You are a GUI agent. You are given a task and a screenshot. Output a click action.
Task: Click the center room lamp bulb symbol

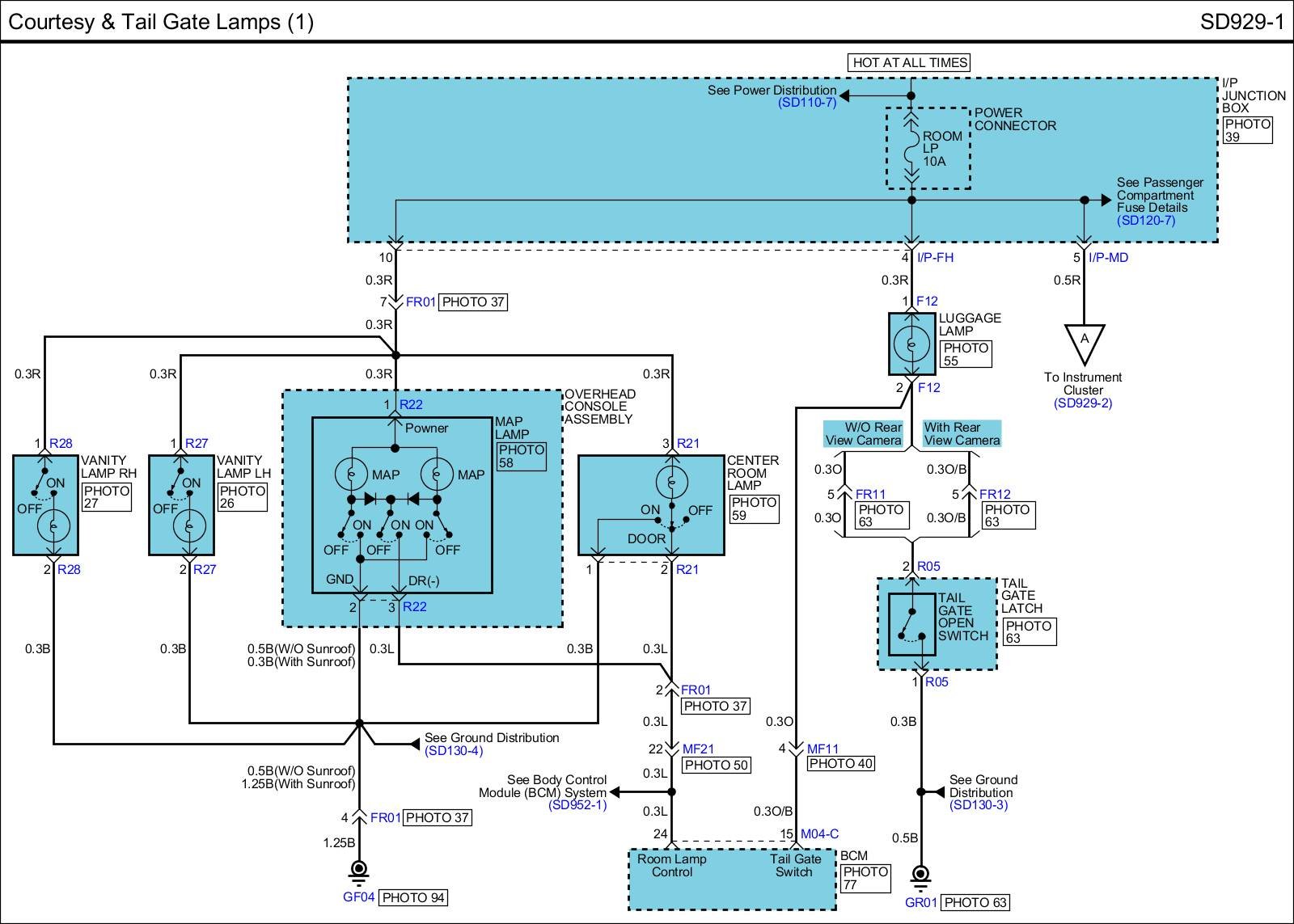tap(670, 483)
